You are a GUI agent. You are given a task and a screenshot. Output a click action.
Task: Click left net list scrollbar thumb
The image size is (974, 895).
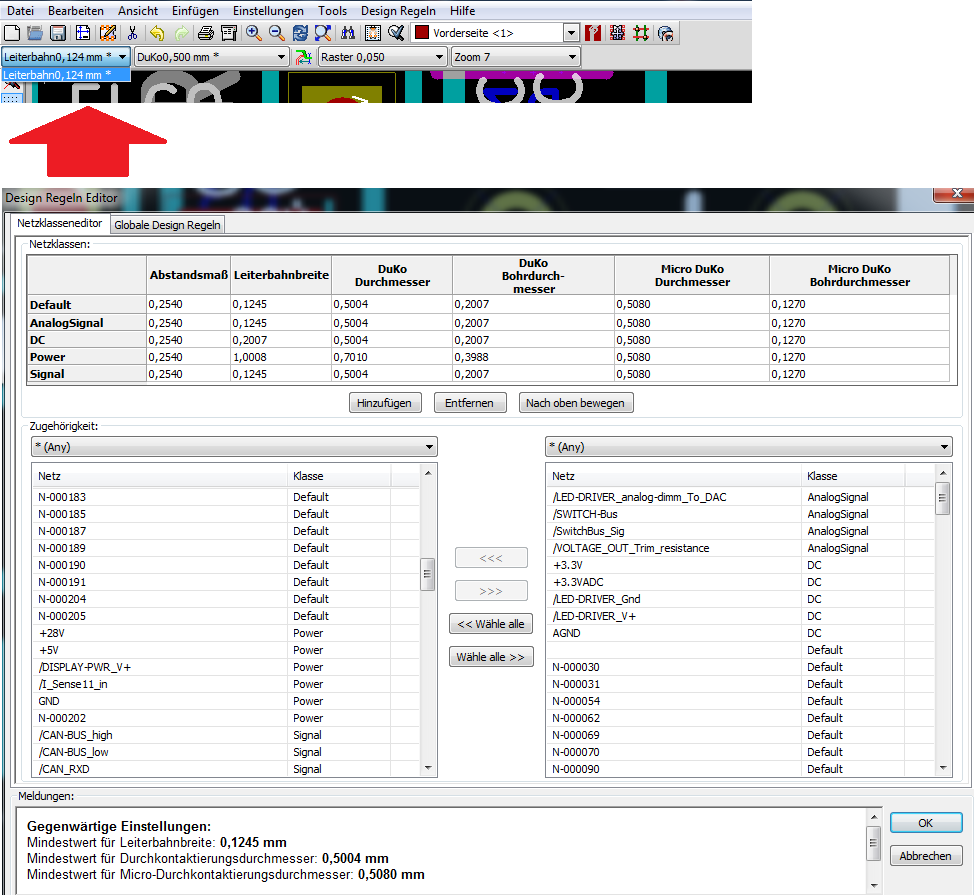click(427, 574)
